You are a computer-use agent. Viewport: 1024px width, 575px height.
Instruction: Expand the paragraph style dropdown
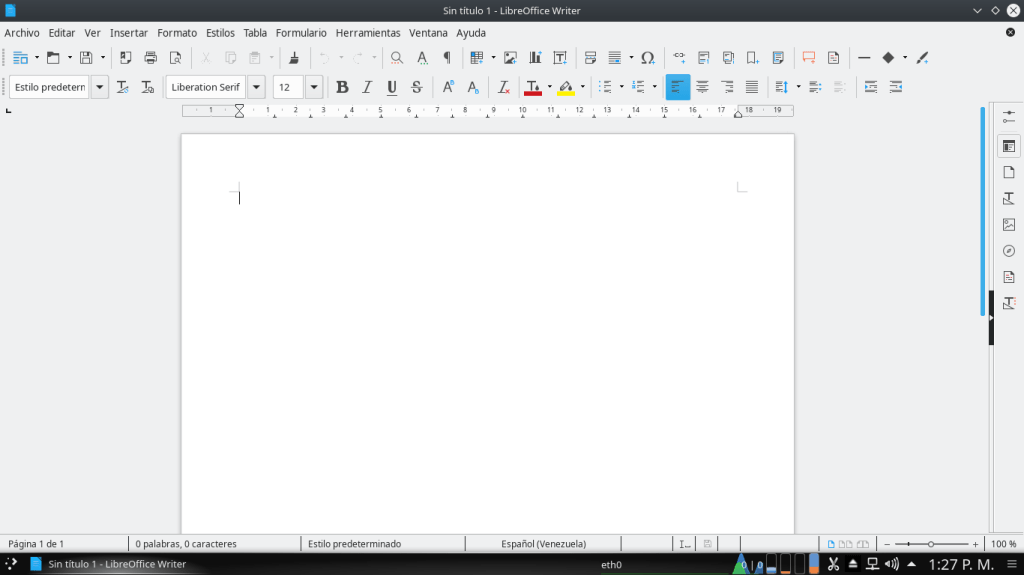pos(100,87)
